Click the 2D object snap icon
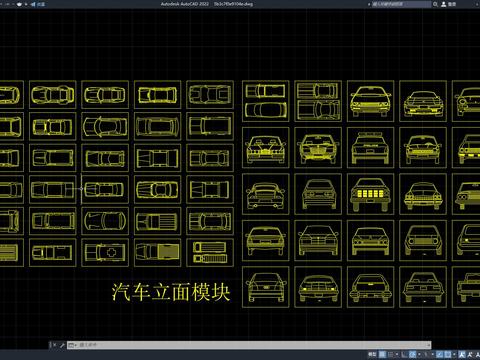 coord(448,354)
